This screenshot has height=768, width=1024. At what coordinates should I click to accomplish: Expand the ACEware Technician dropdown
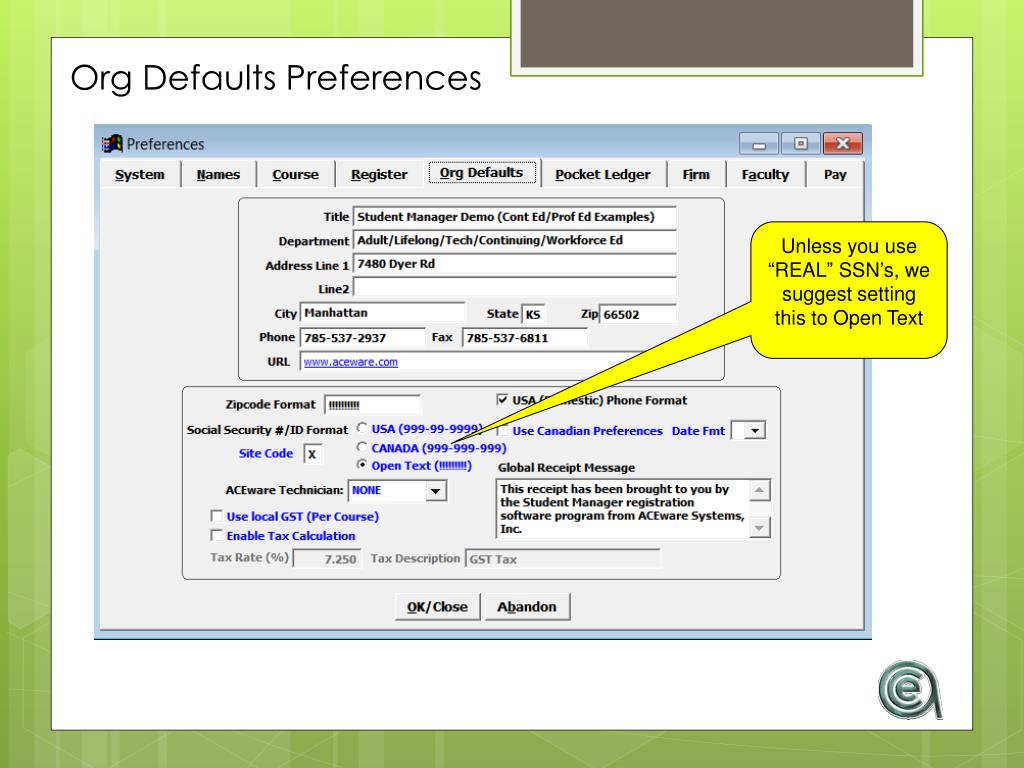(436, 491)
